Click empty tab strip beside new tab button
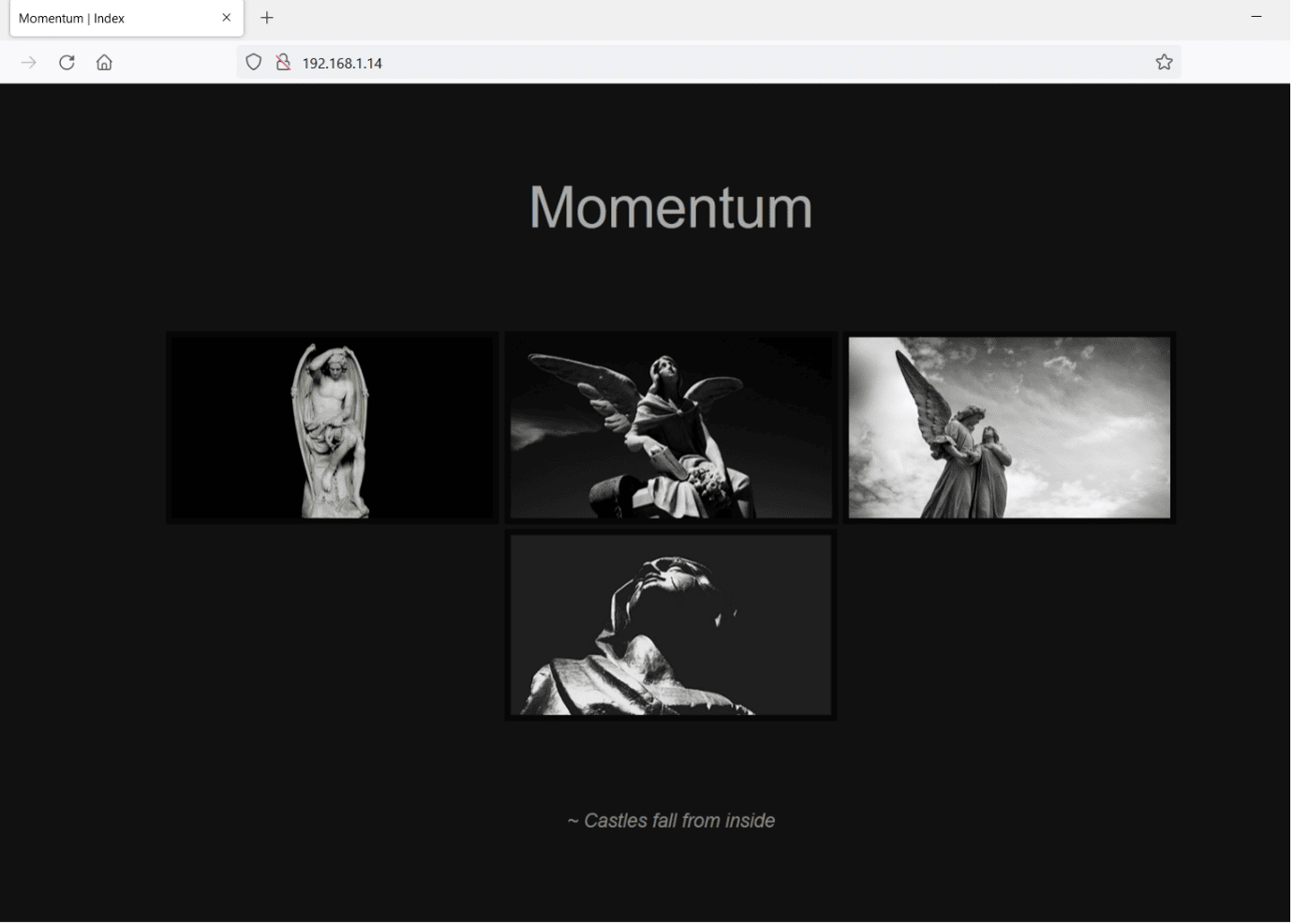The height and width of the screenshot is (924, 1294). tap(750, 18)
